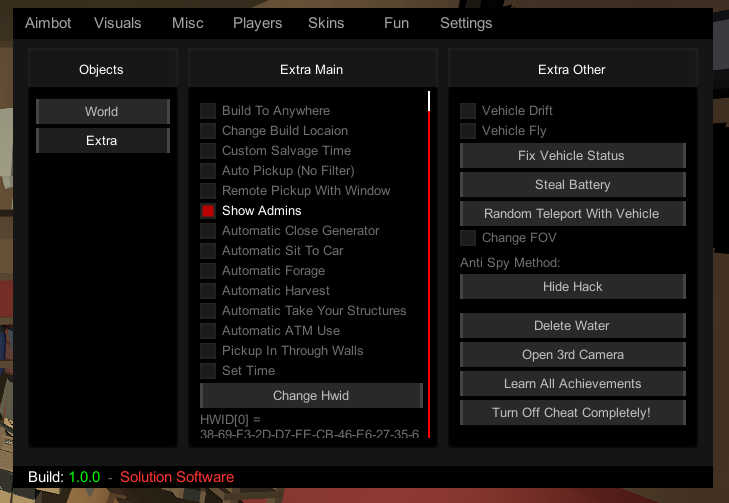
Task: Click Open 3rd Camera button
Action: click(x=573, y=354)
